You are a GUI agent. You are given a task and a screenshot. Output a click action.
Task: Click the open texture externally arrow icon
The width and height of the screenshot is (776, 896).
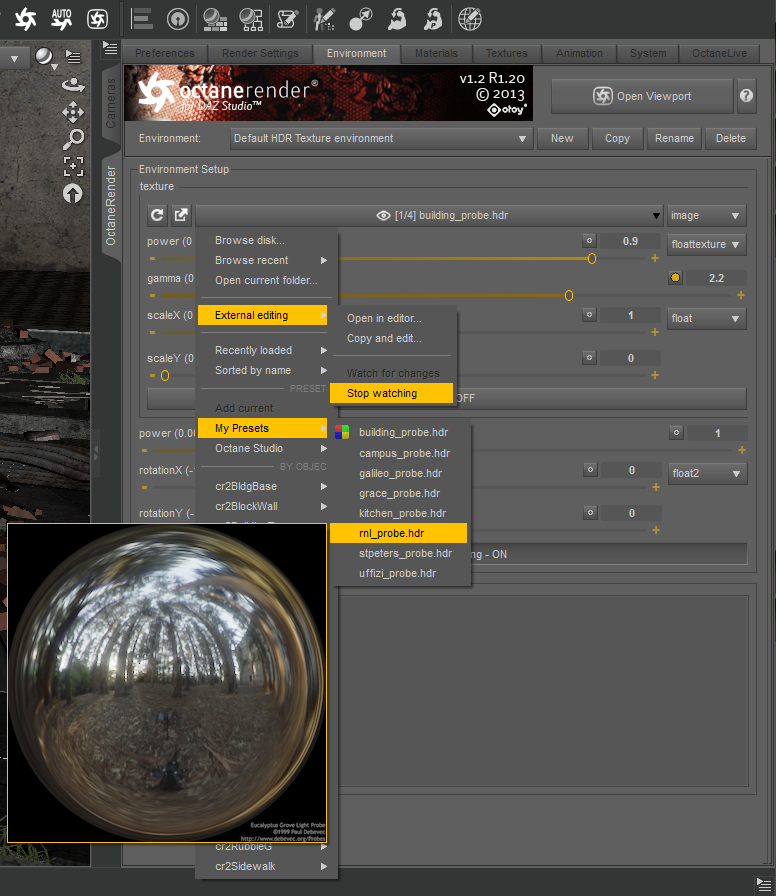click(181, 215)
